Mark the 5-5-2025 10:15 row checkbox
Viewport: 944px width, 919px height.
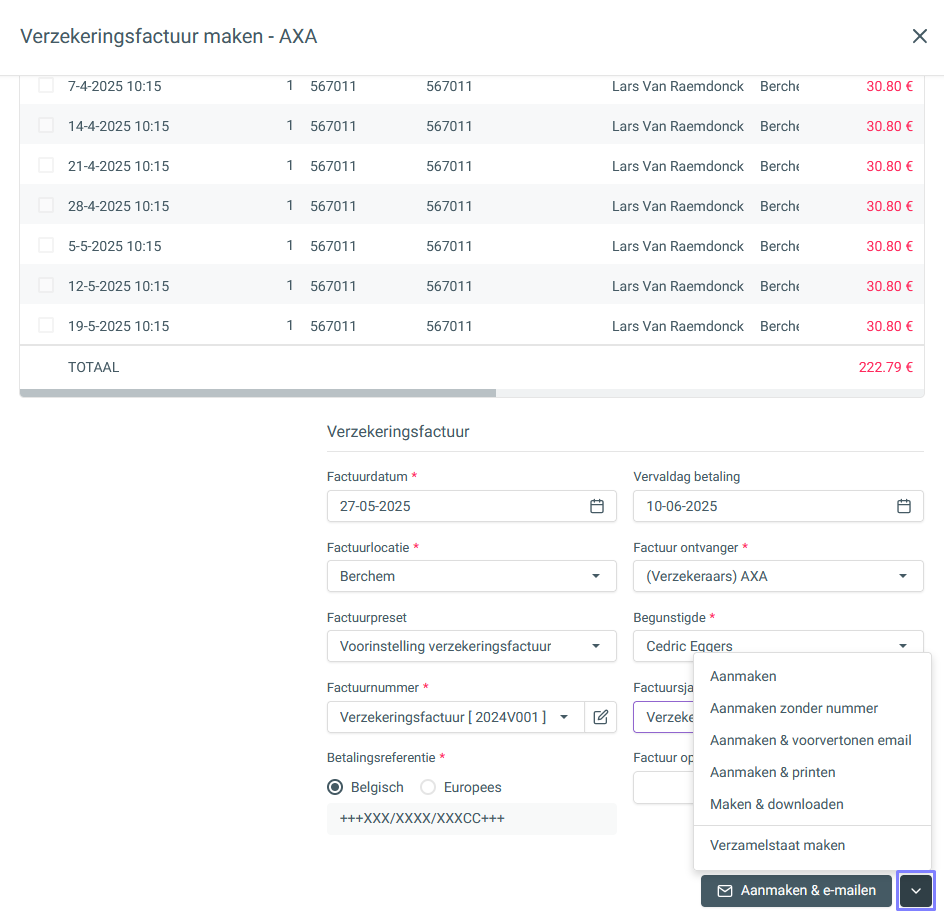click(x=46, y=245)
